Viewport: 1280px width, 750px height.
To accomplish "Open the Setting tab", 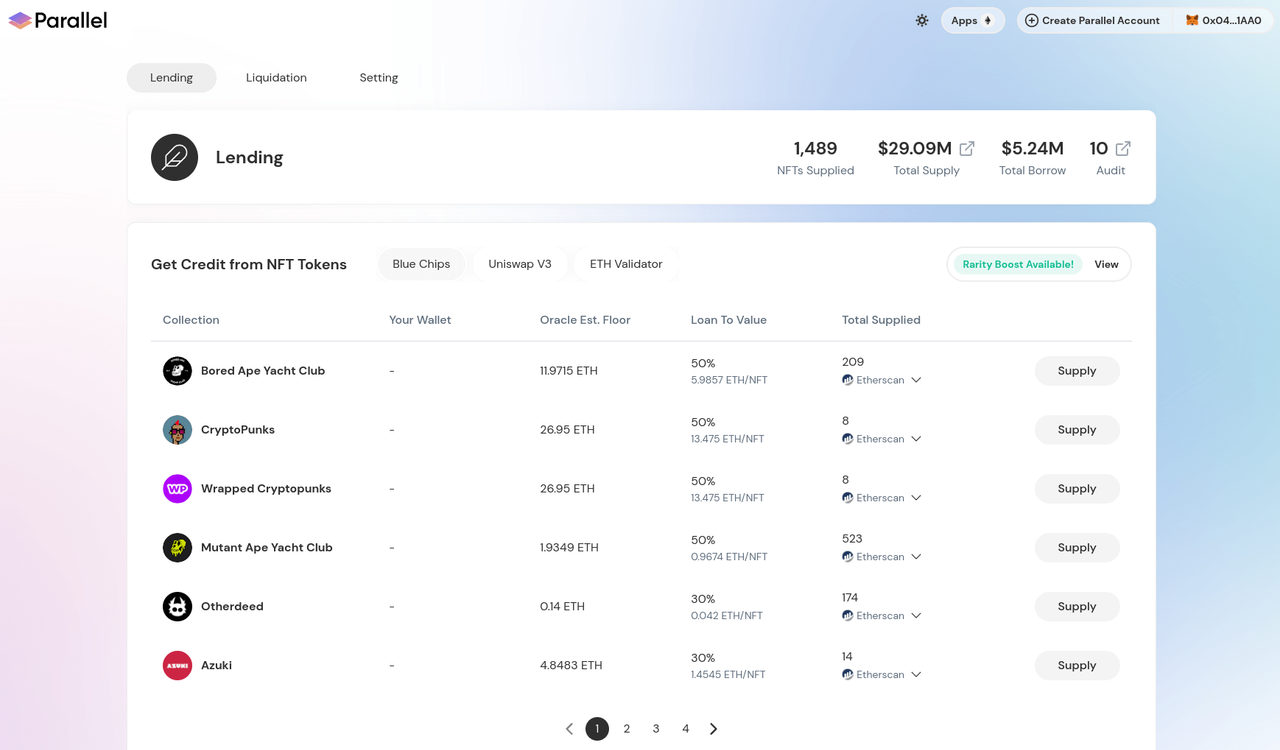I will [379, 78].
